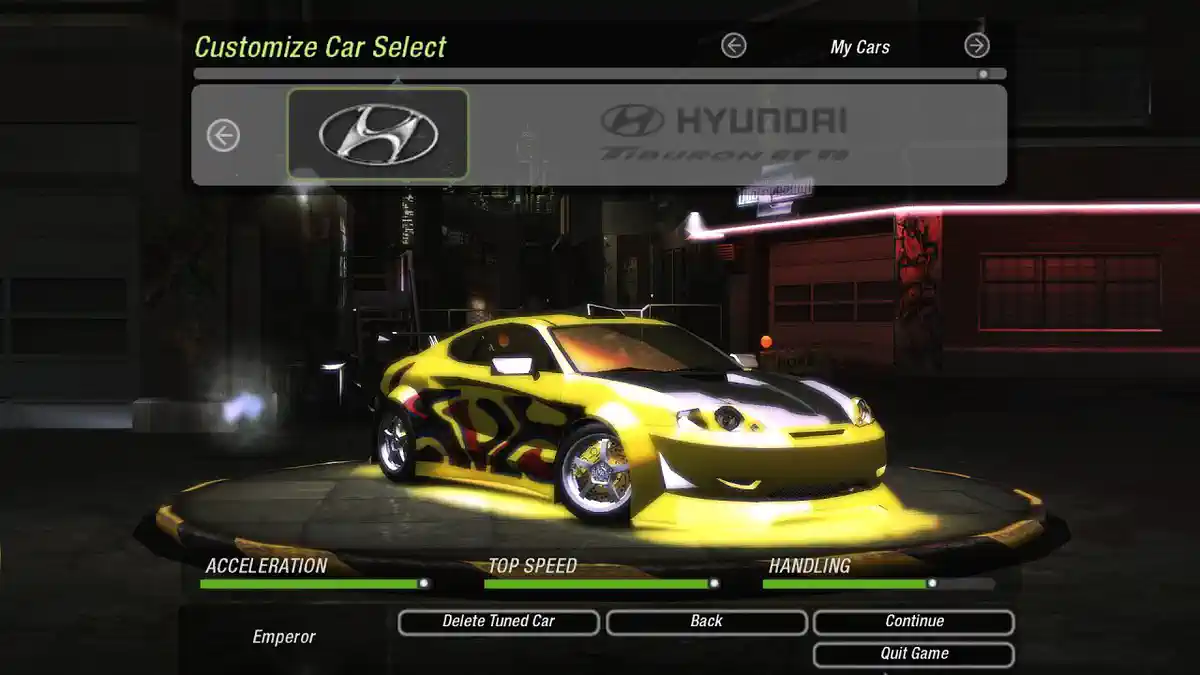This screenshot has width=1200, height=675.
Task: Click the My Cars category label
Action: pos(860,47)
